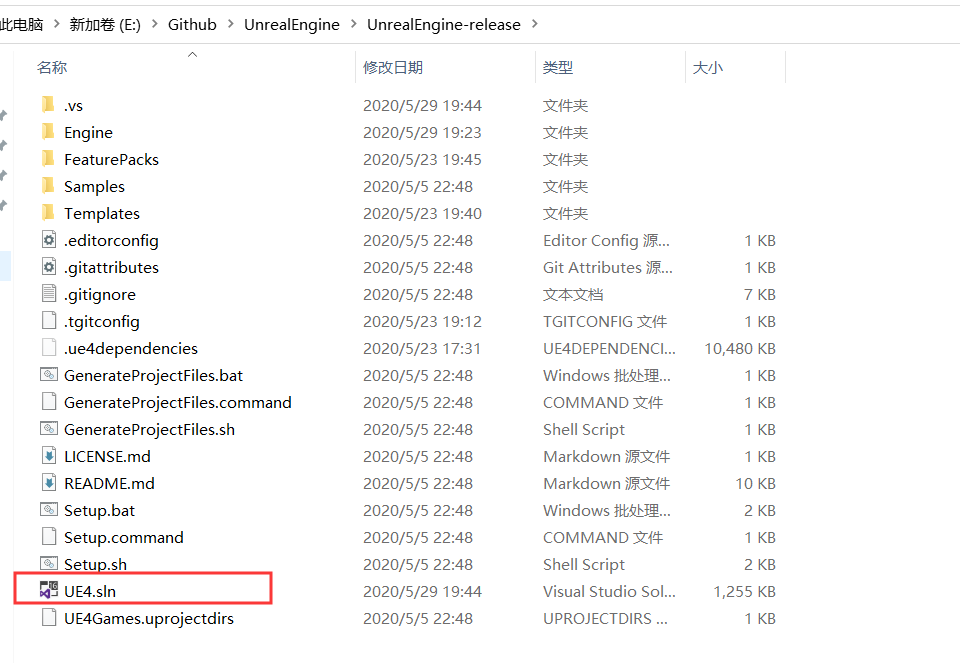Screen dimensions: 960x663
Task: Click the .ue4dependencies file icon
Action: point(49,347)
